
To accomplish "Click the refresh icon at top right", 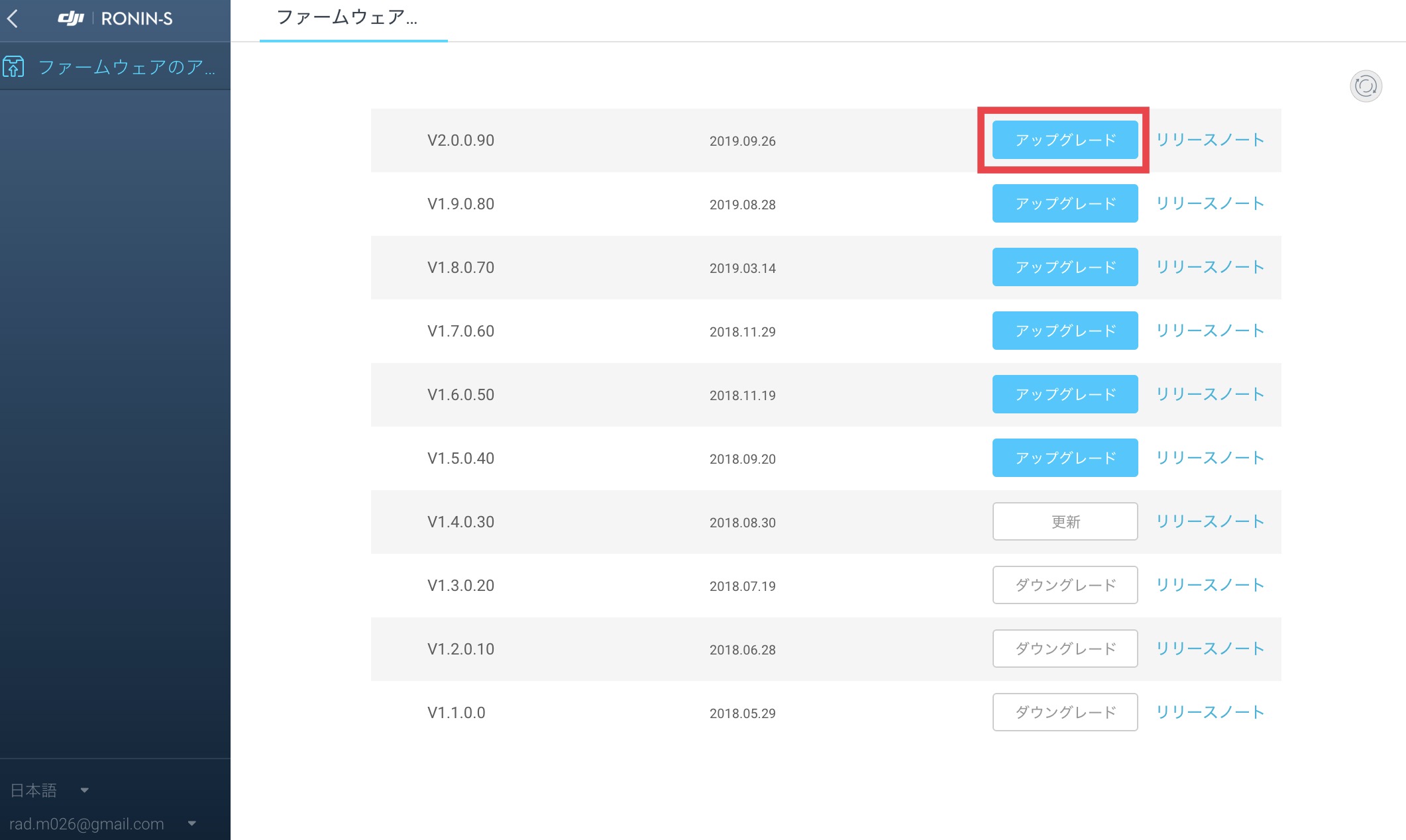I will point(1366,86).
